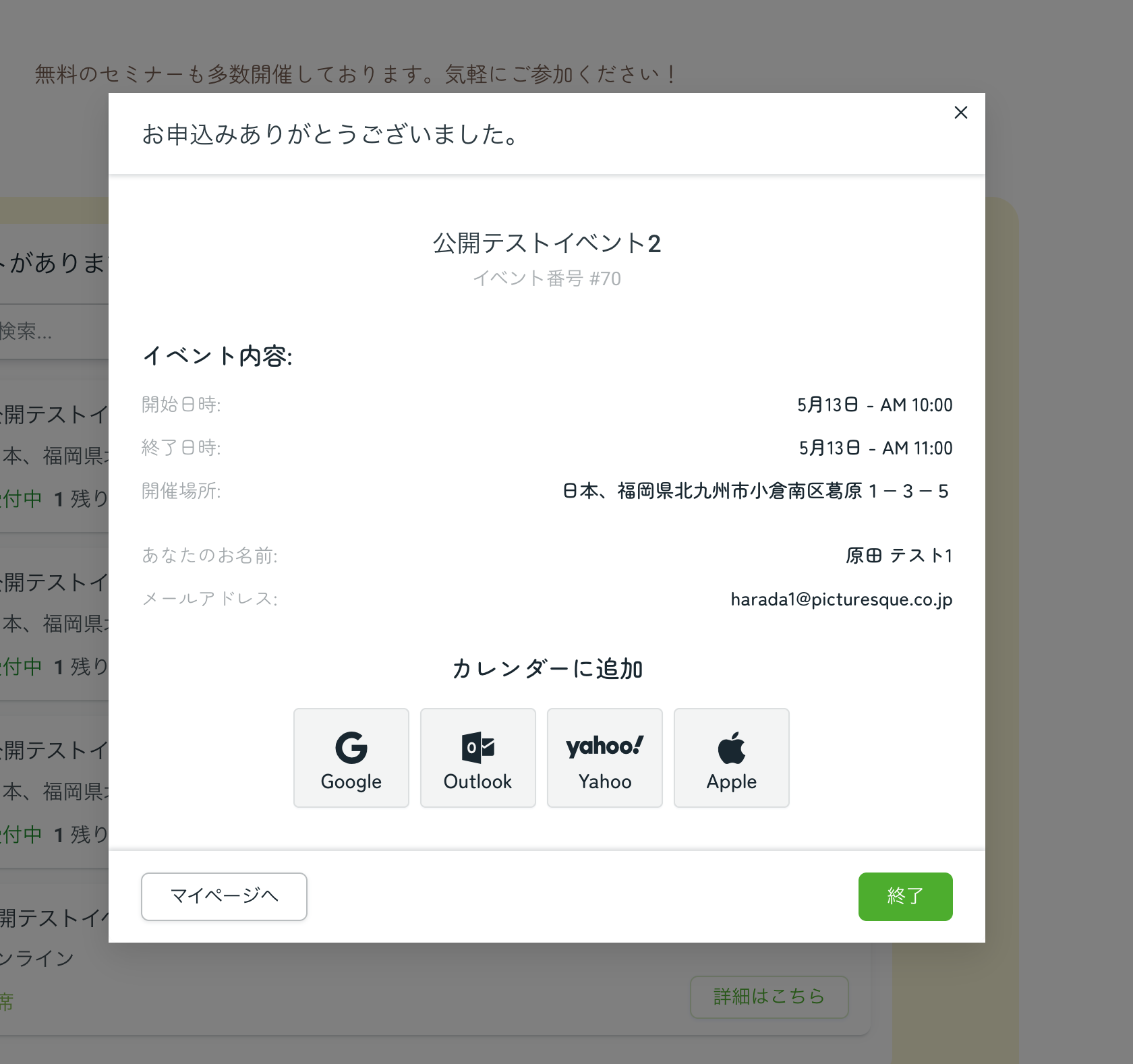Click name value 原田 テスト1
The height and width of the screenshot is (1064, 1133).
tap(899, 556)
